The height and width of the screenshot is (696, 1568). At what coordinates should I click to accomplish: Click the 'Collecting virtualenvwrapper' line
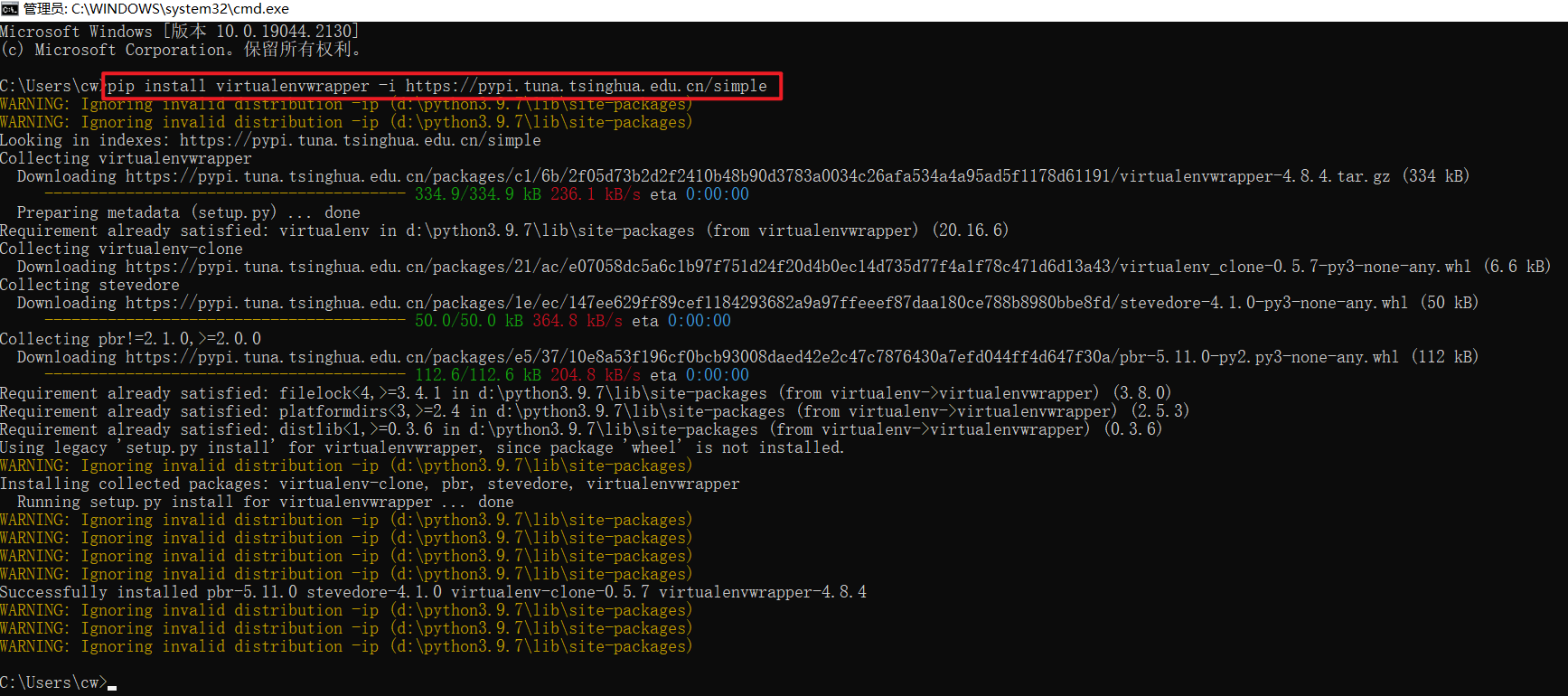pyautogui.click(x=126, y=158)
